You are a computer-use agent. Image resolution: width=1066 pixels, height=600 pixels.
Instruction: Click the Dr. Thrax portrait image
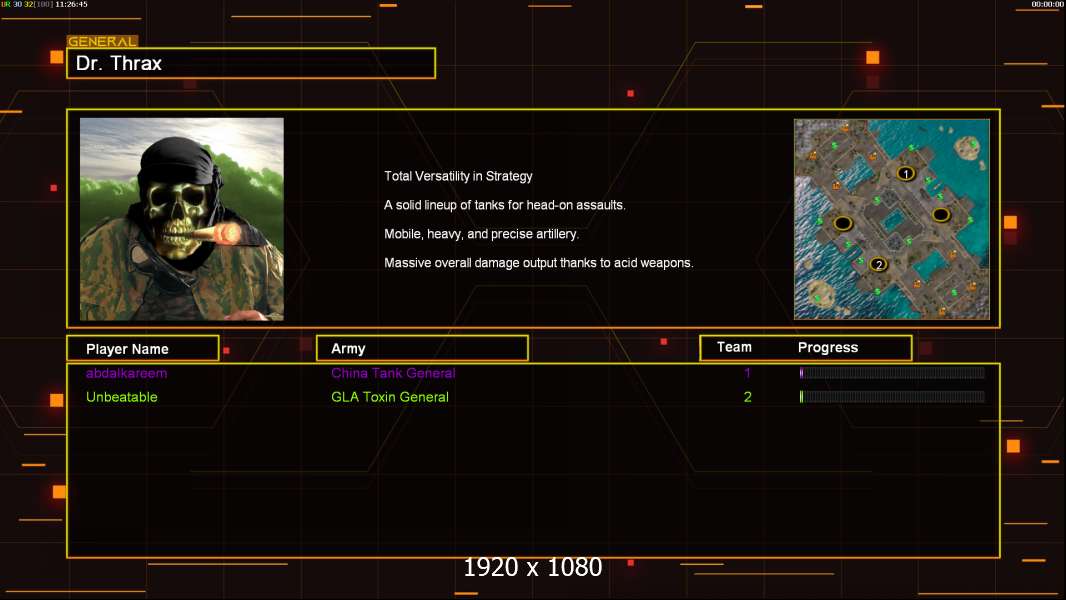[x=182, y=219]
